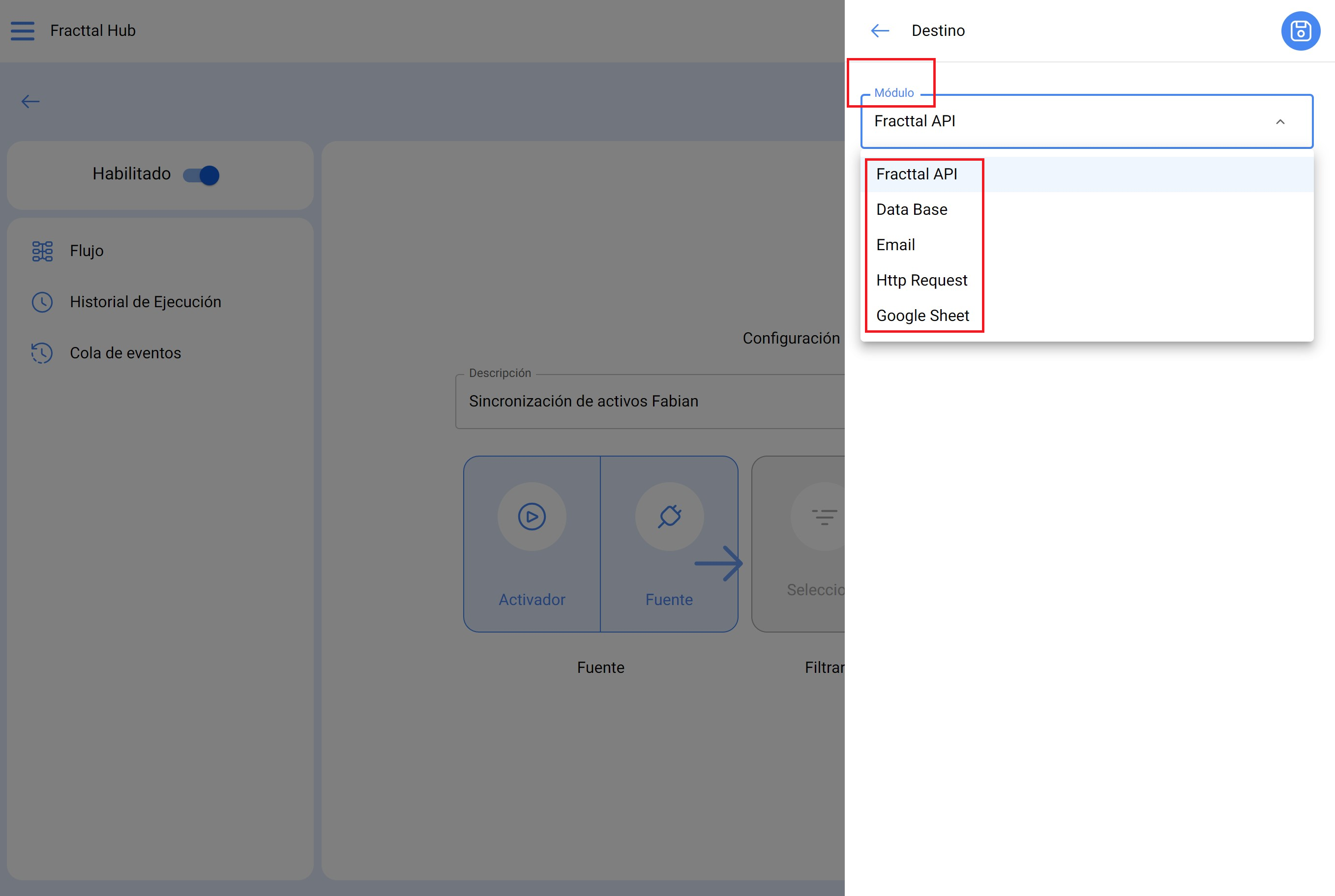Choose Email from the module list
The width and height of the screenshot is (1335, 896).
tap(1086, 245)
